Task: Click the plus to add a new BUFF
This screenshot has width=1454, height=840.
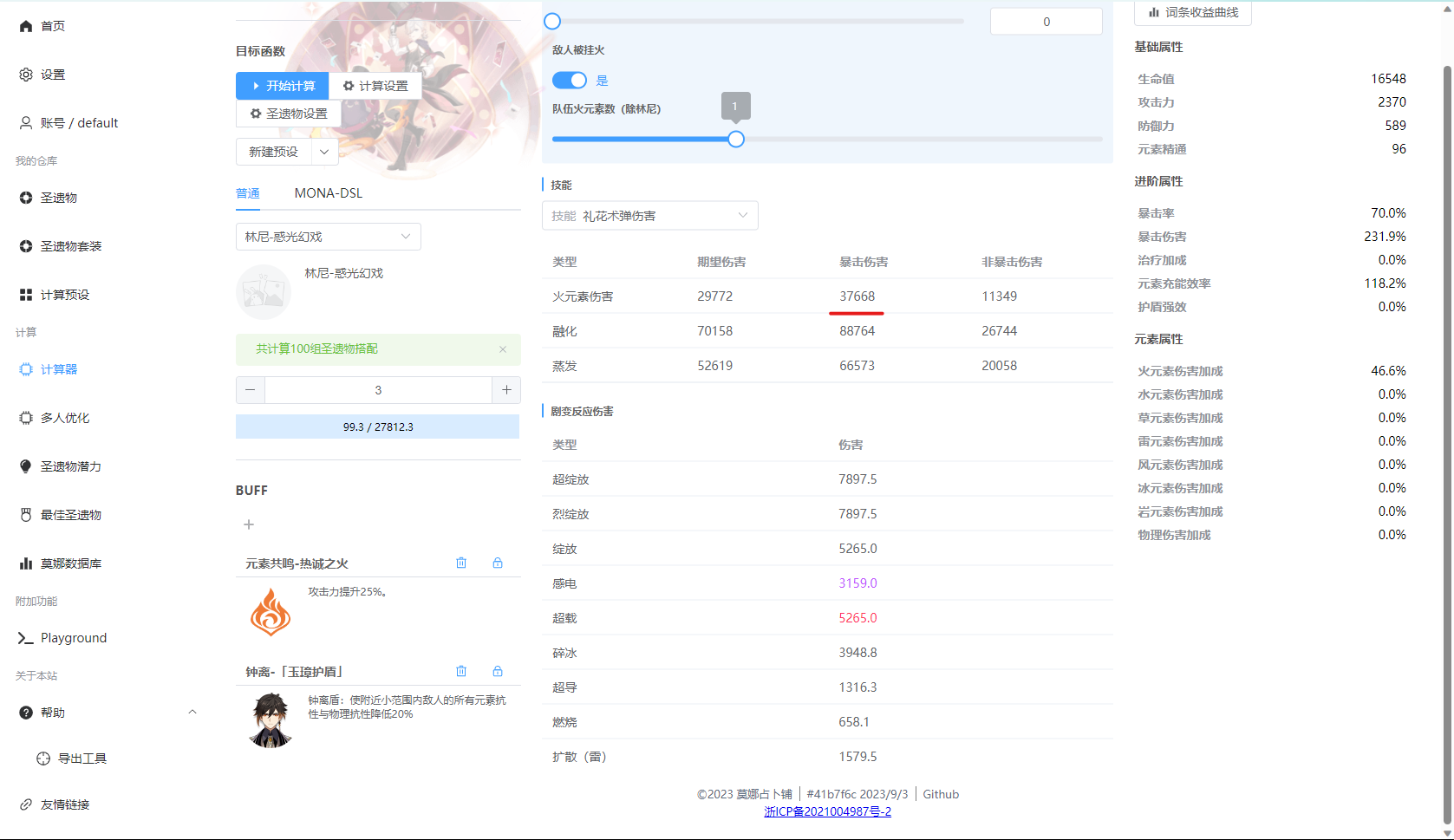Action: pyautogui.click(x=249, y=524)
